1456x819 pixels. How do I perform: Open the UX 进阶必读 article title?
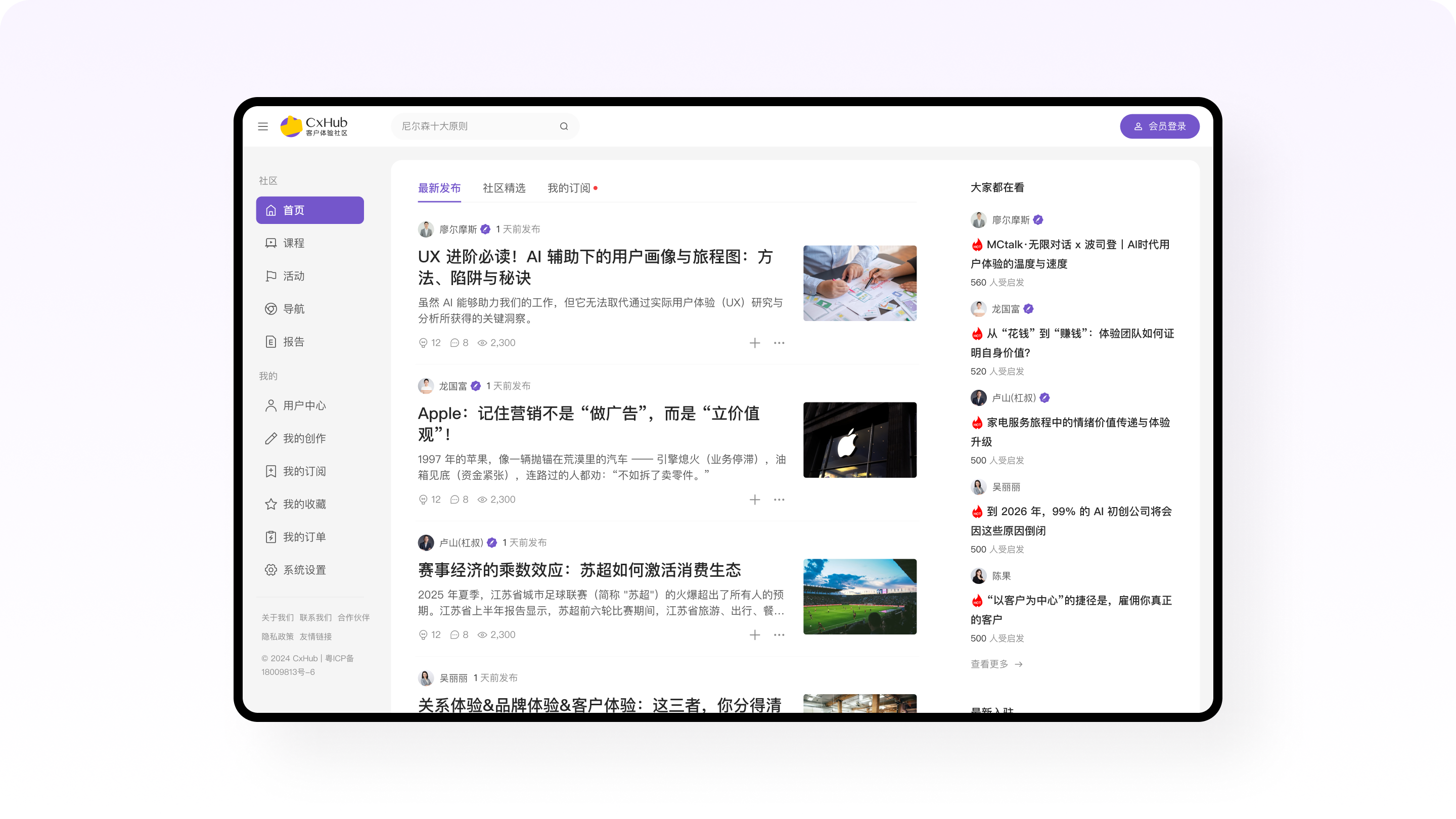tap(595, 267)
